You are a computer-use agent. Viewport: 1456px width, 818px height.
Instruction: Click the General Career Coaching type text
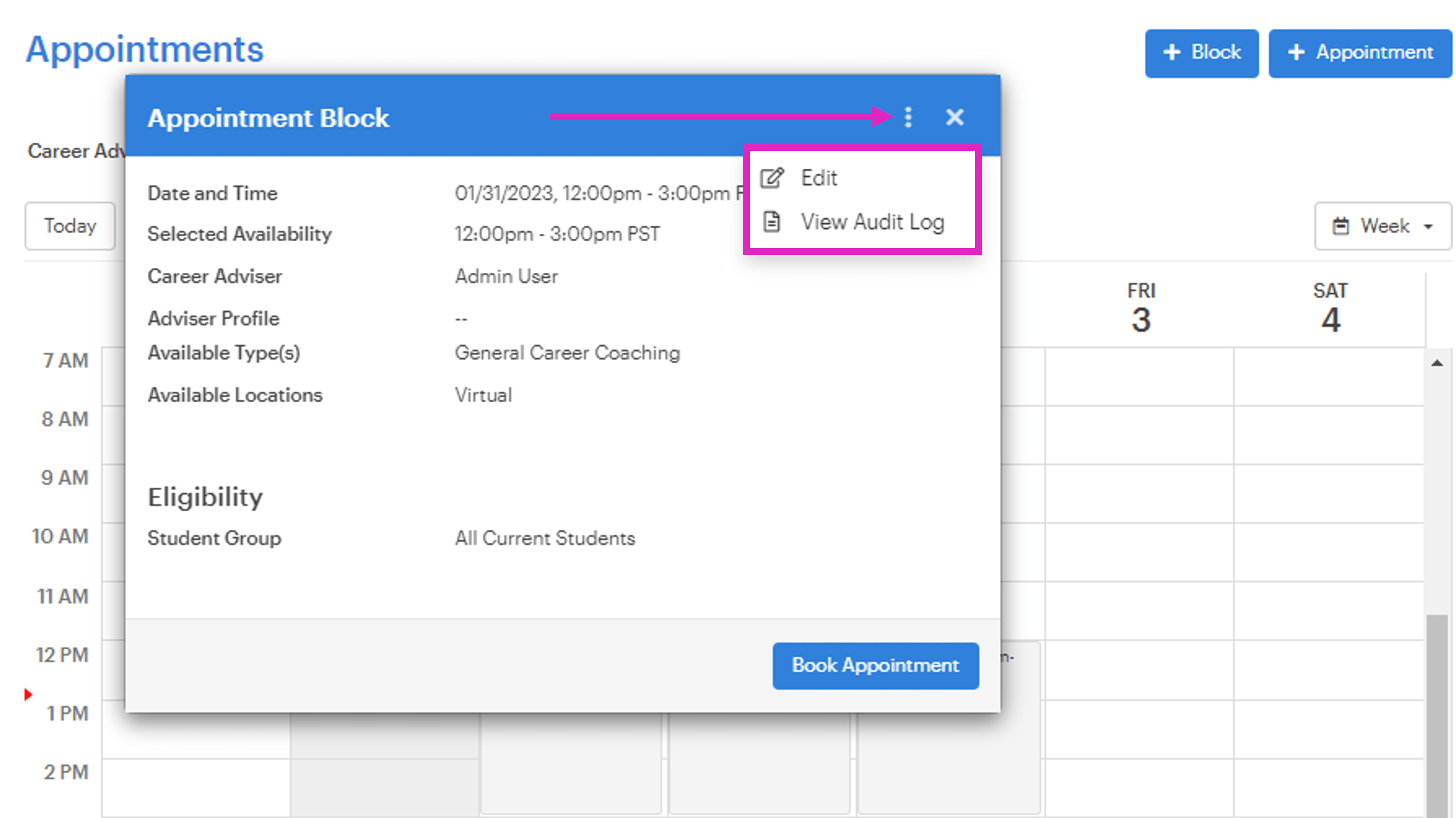[567, 353]
